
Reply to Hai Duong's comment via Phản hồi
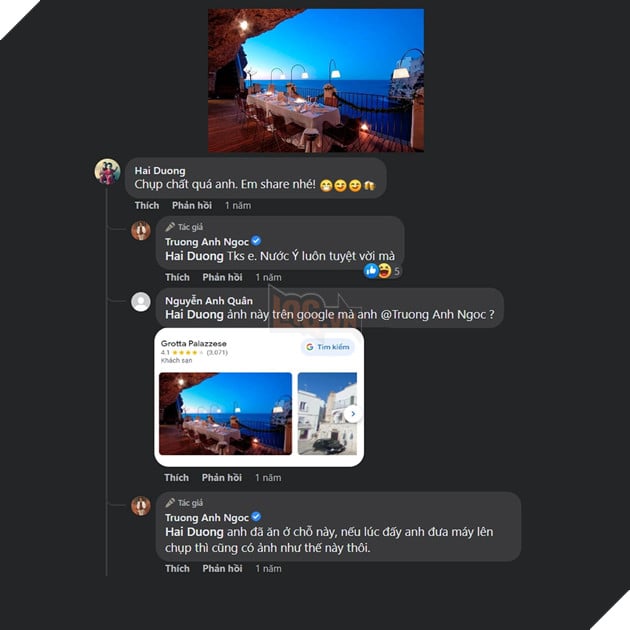[192, 205]
